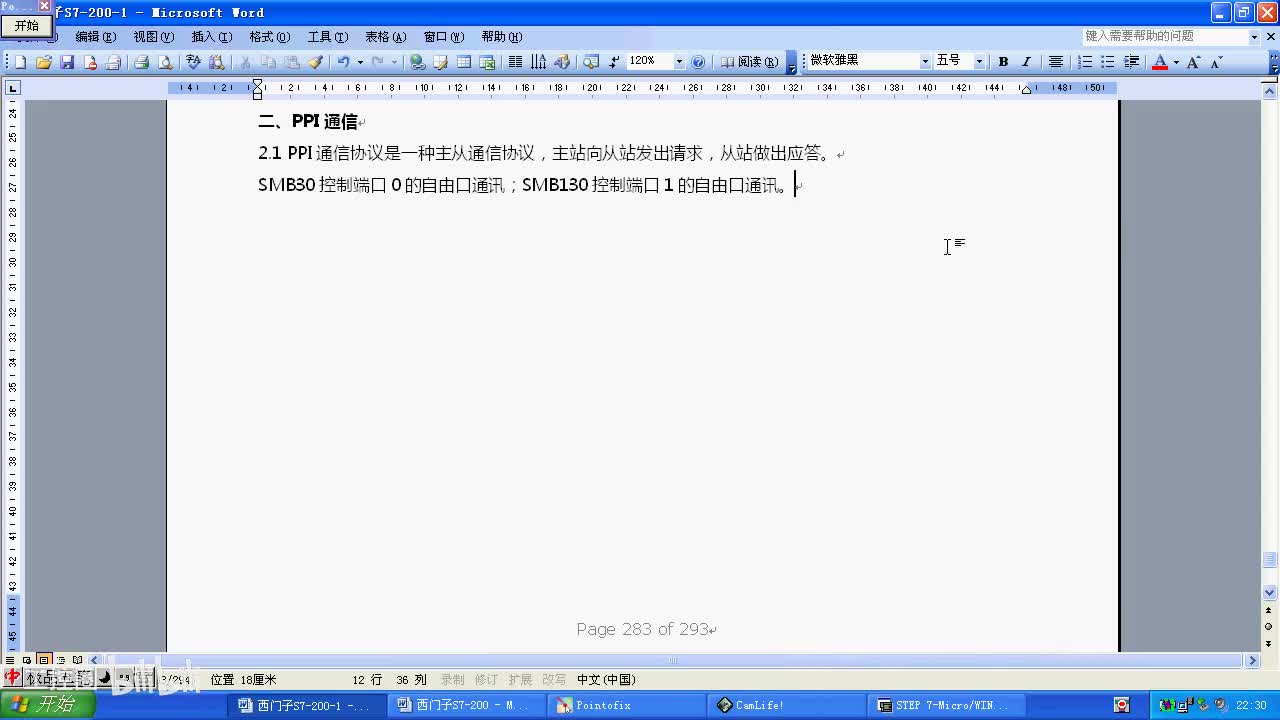Switch to Outline view icon
The image size is (1280, 720).
pos(61,660)
